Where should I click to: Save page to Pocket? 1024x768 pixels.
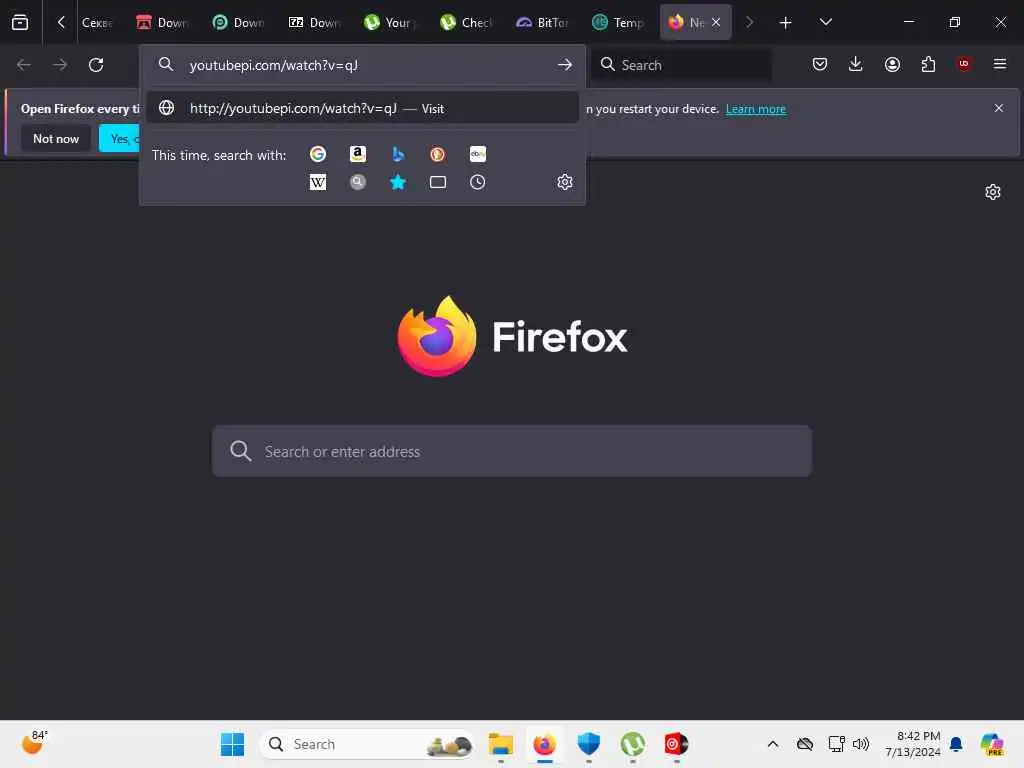[x=820, y=64]
